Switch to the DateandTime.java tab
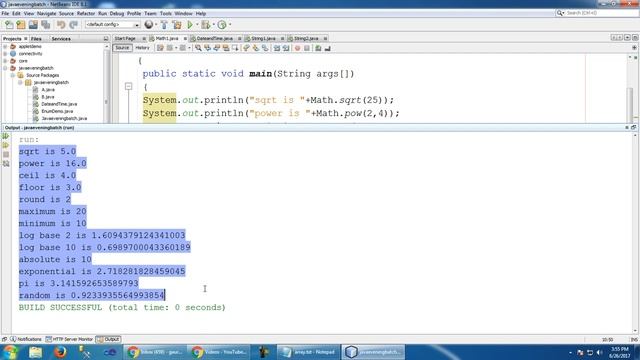This screenshot has width=640, height=360. [x=214, y=38]
